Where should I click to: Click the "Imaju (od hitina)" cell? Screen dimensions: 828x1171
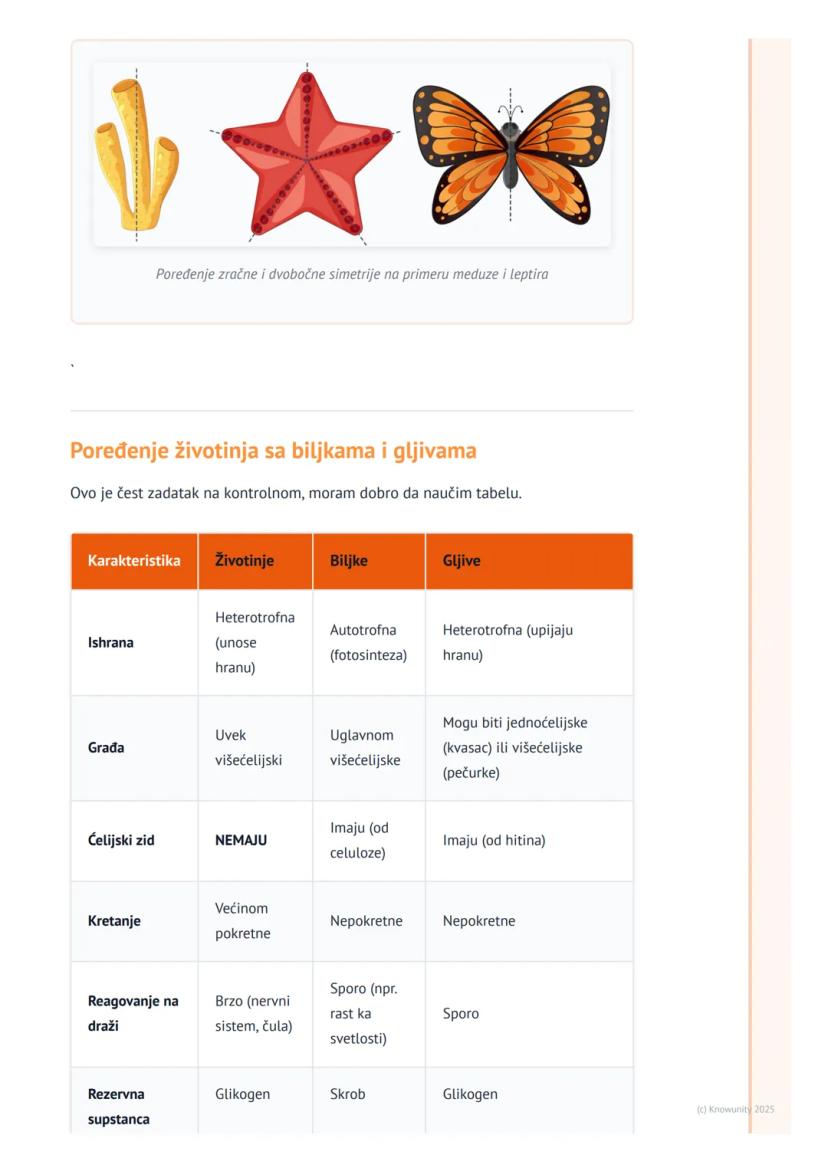(x=494, y=841)
